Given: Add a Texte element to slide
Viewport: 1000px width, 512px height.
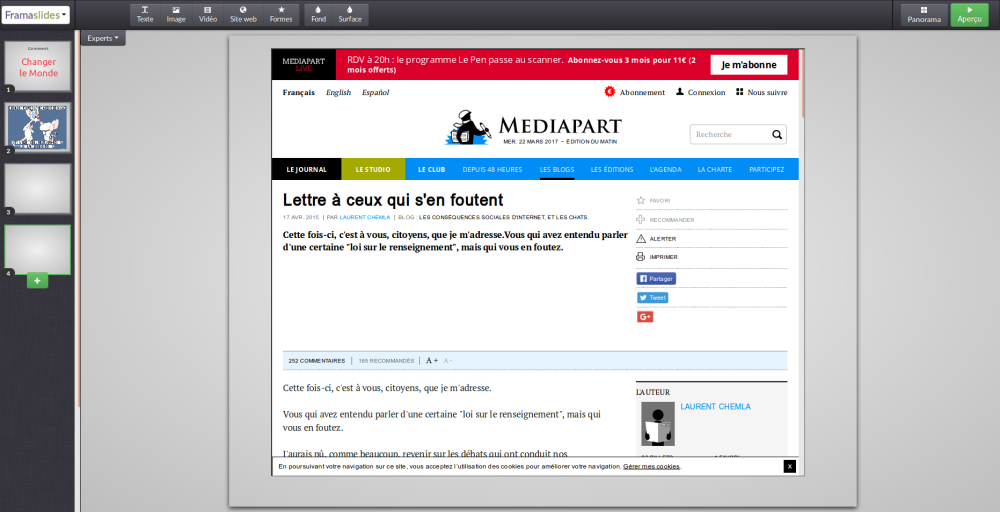Looking at the screenshot, I should [x=145, y=15].
